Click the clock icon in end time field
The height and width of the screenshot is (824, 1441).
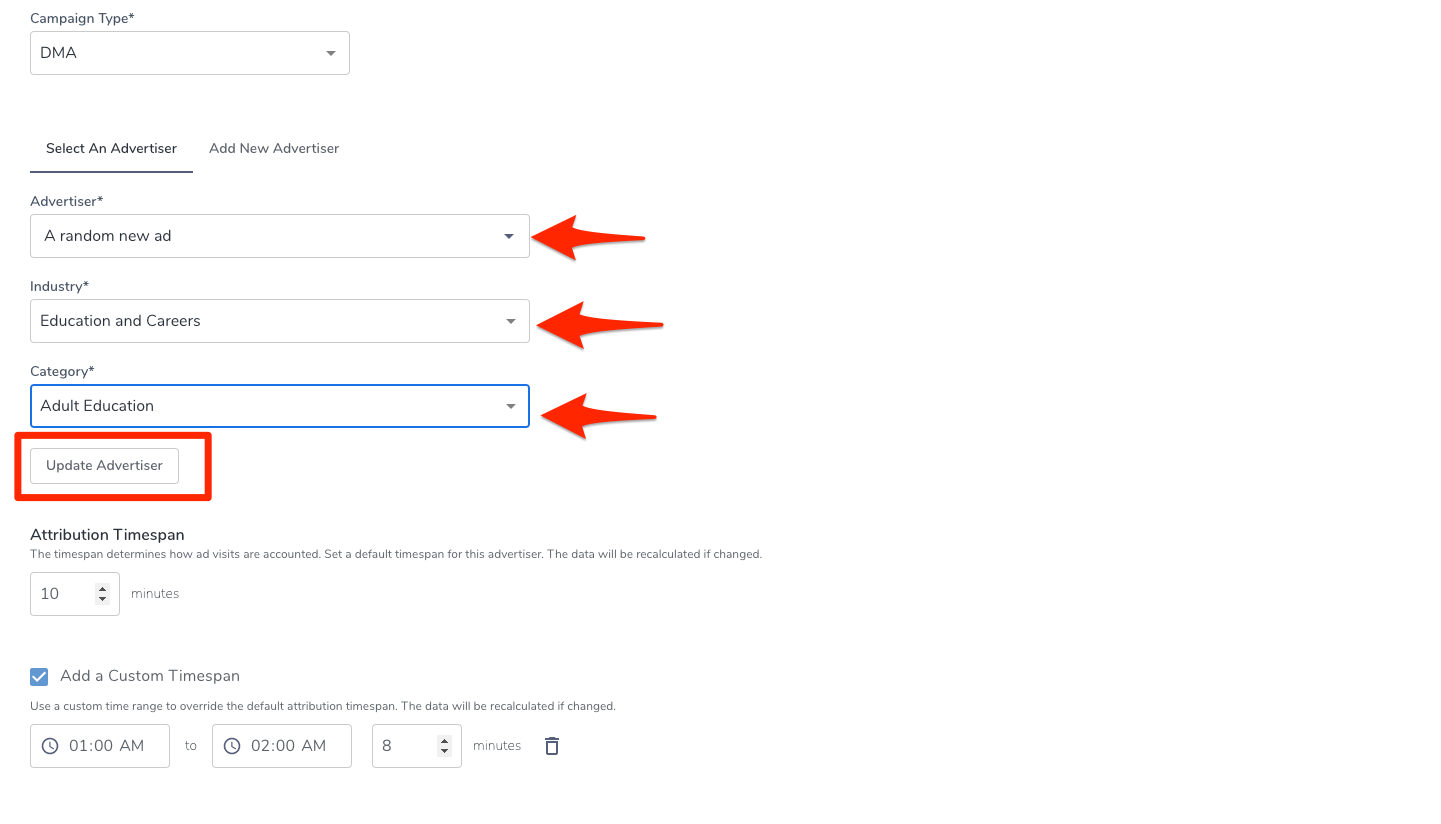232,746
